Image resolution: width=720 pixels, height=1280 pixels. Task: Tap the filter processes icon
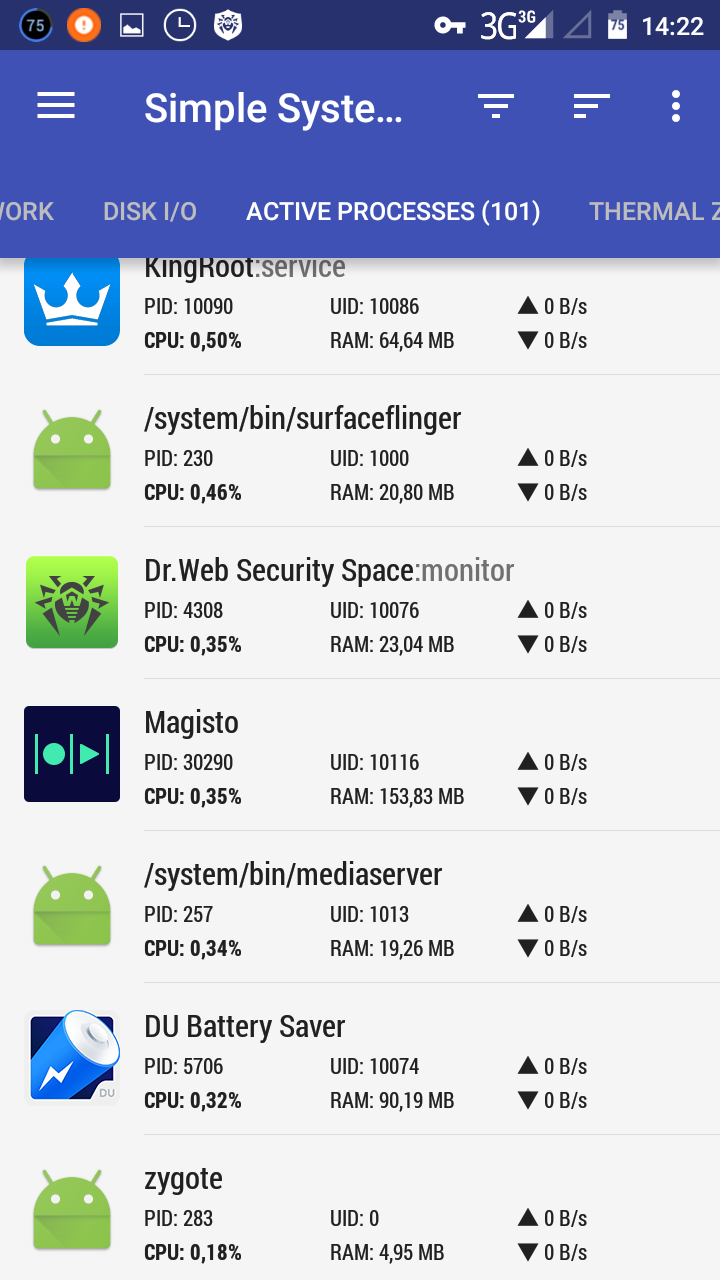coord(495,106)
